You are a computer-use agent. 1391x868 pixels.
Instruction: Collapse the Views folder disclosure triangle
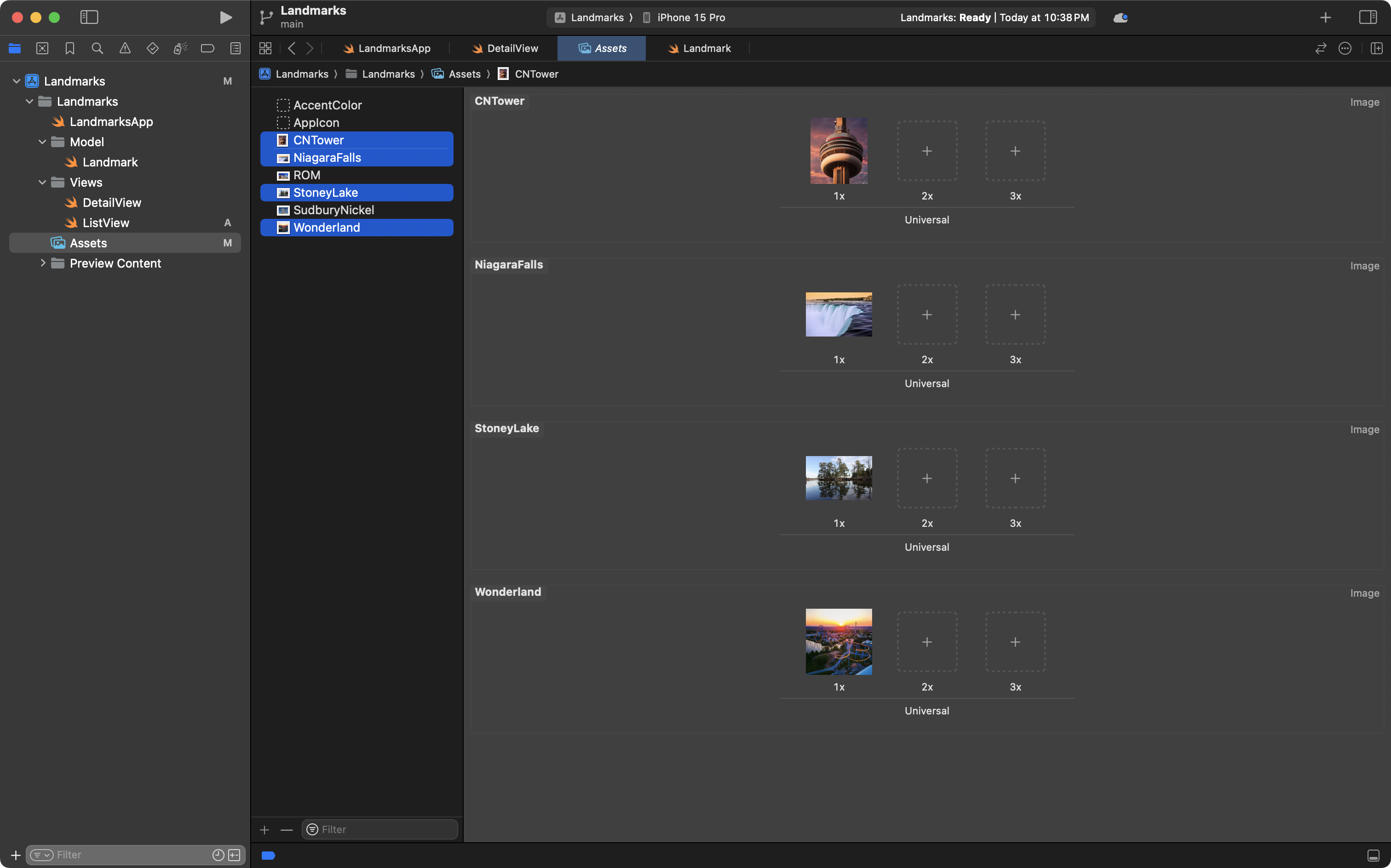pos(41,182)
